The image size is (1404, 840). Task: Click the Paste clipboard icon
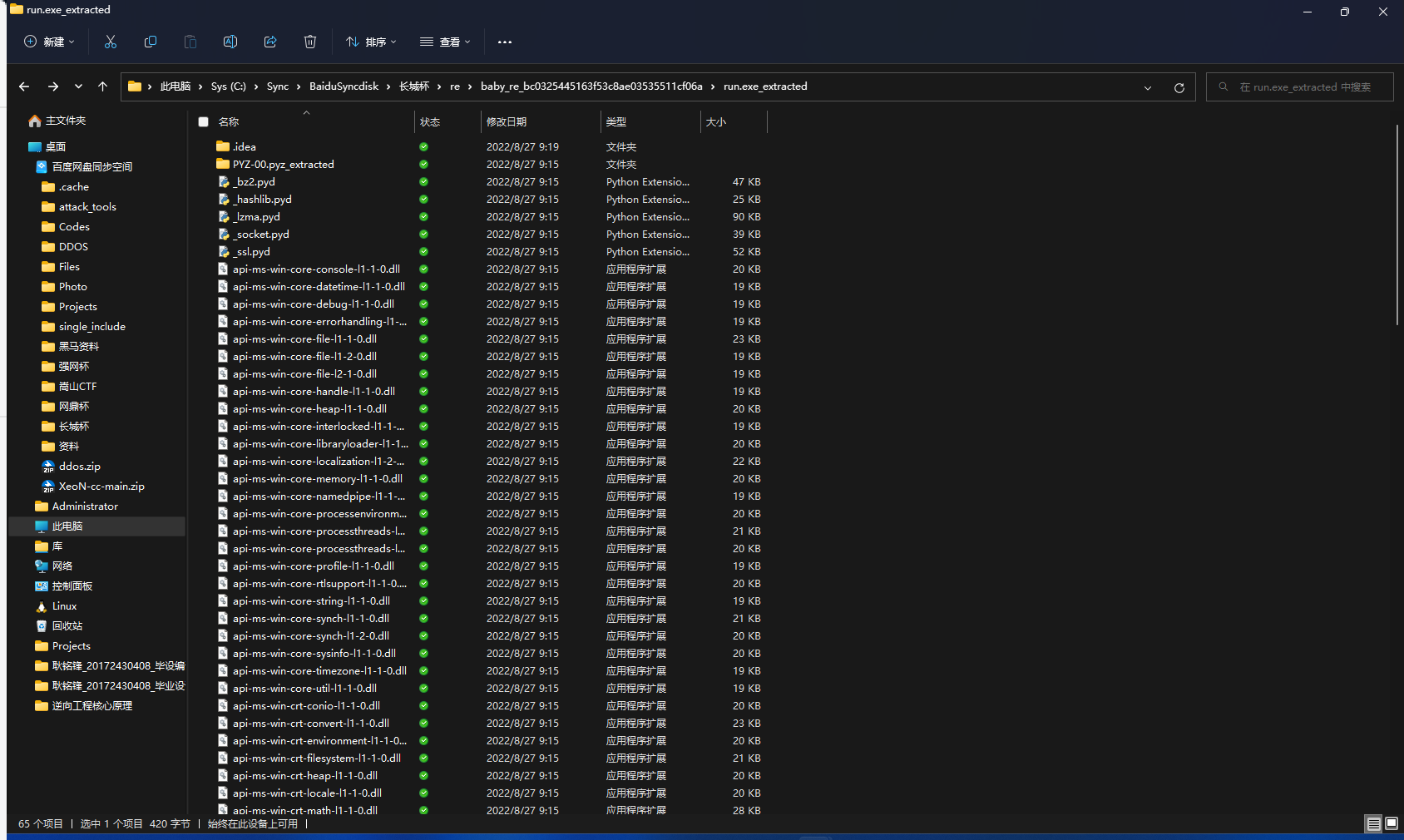pos(190,42)
